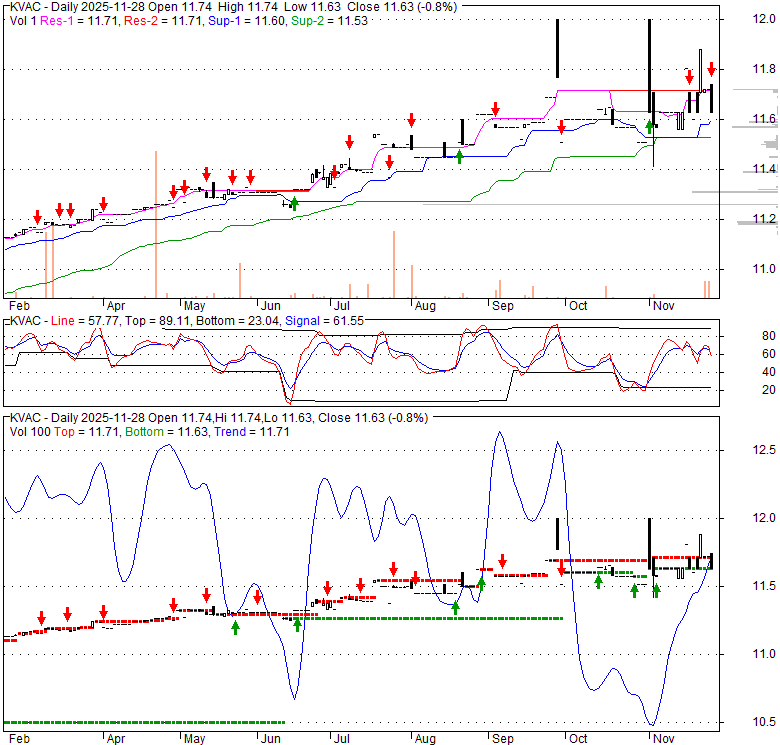Click the red down arrow above September on top chart

click(495, 109)
